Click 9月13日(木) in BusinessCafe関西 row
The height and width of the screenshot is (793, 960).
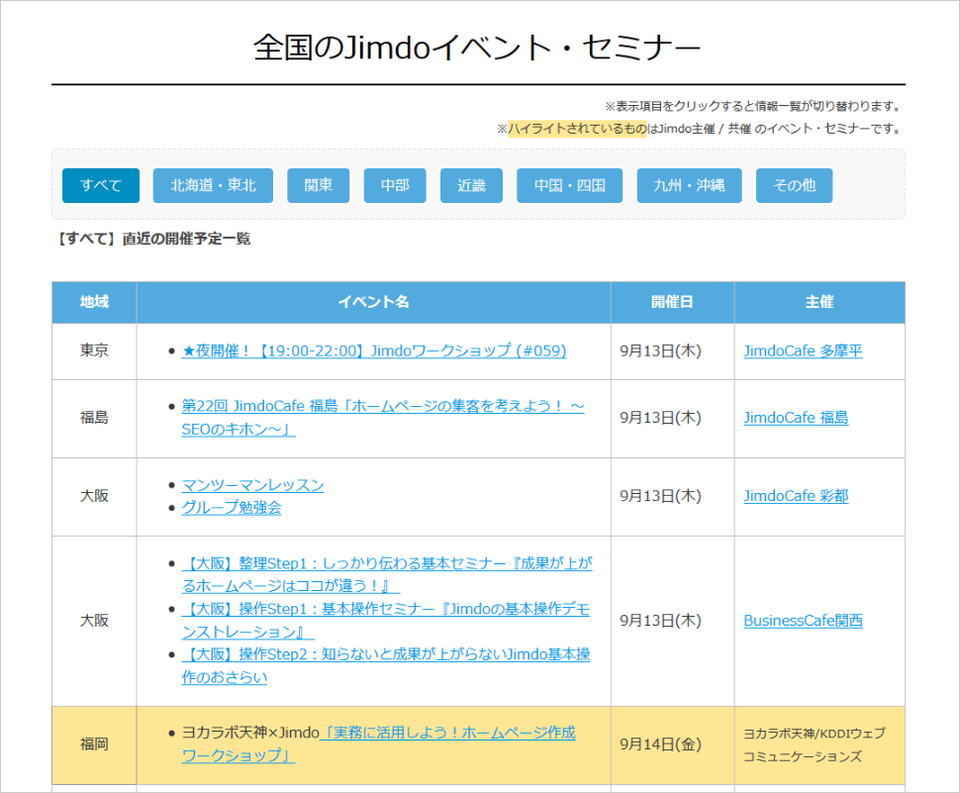click(661, 621)
